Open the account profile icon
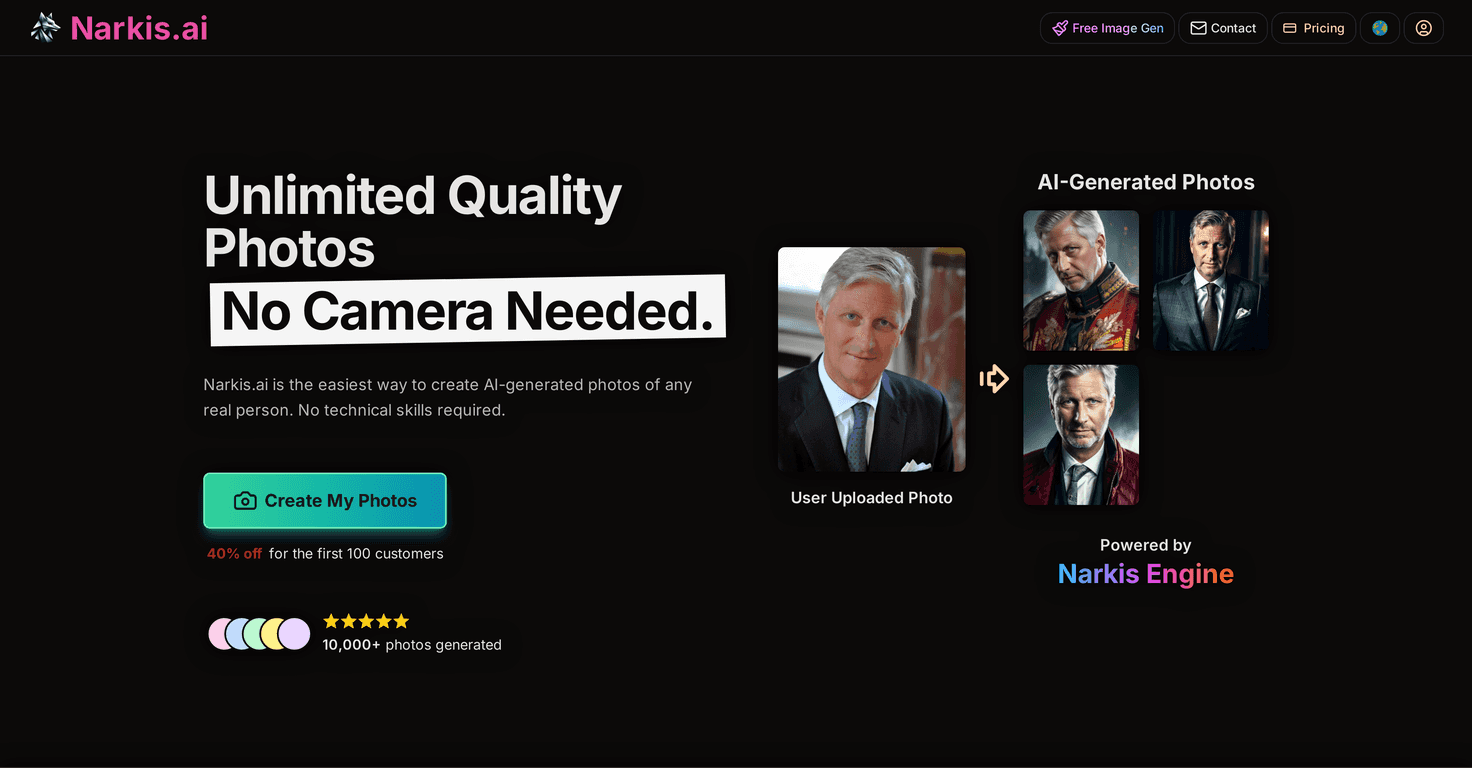 click(1423, 28)
